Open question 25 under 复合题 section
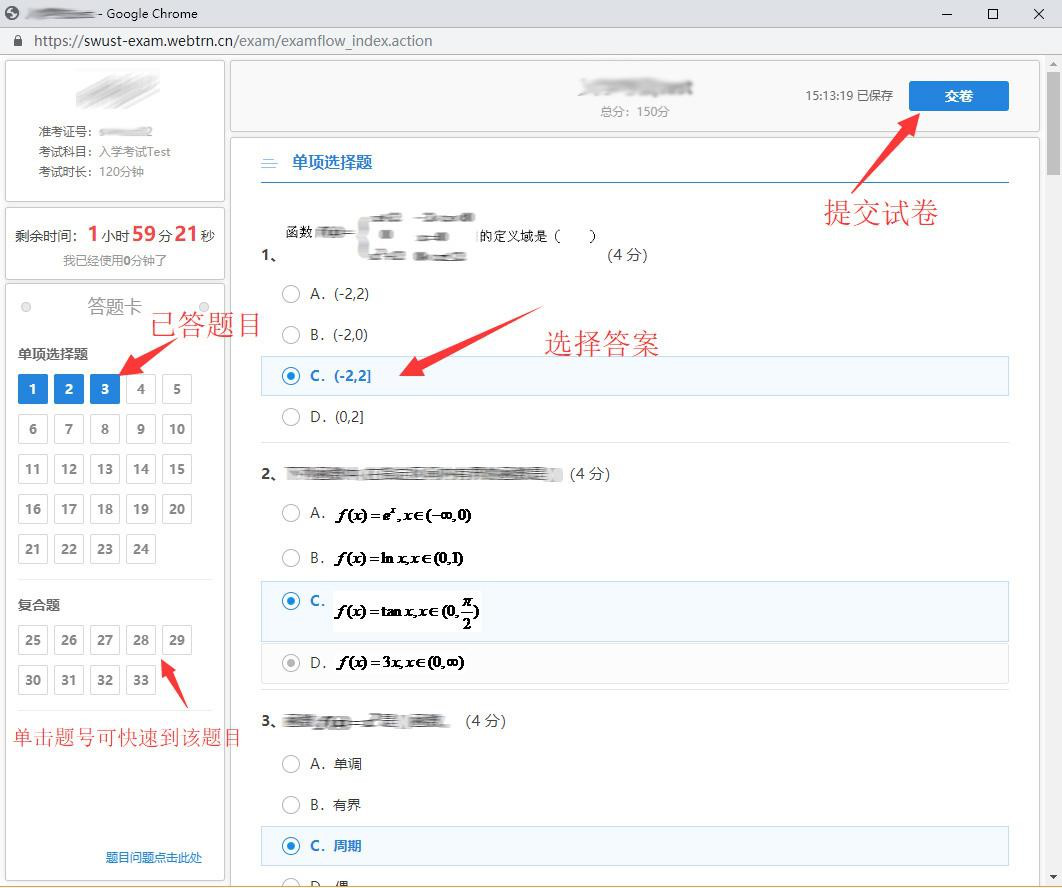This screenshot has width=1062, height=888. 32,640
